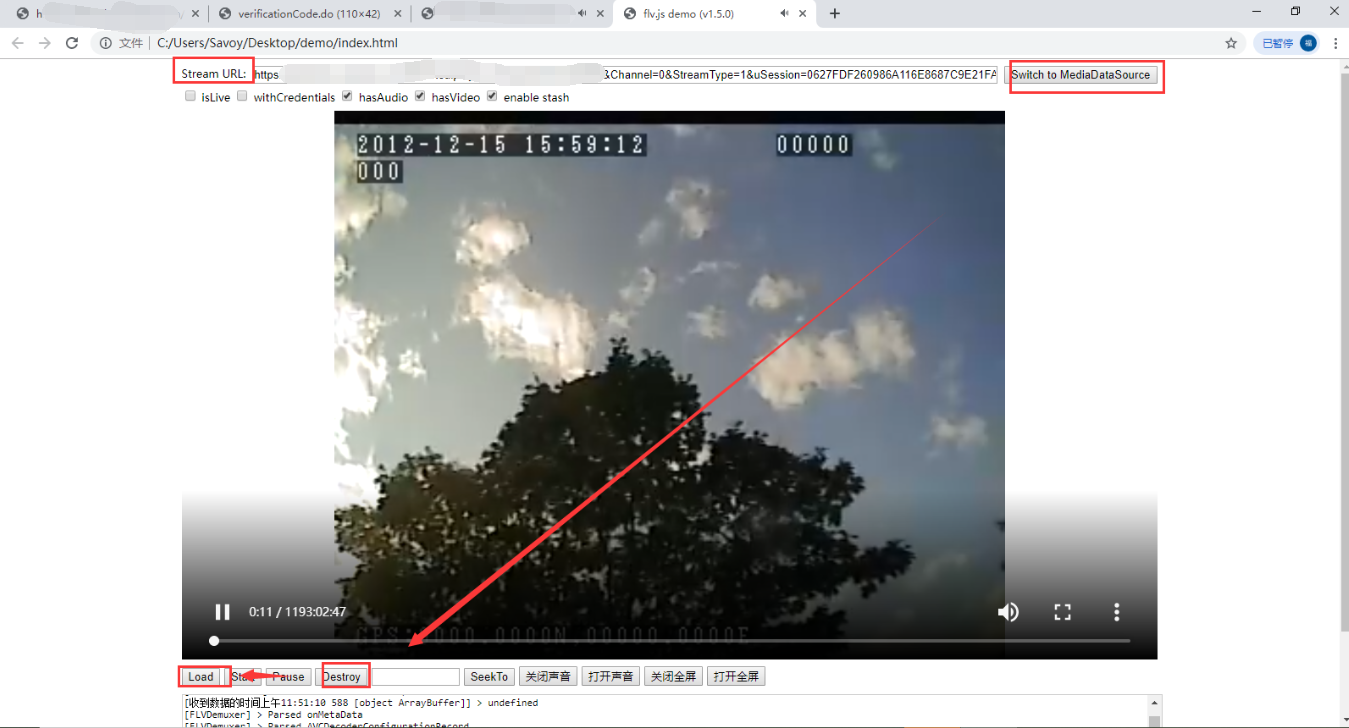Mute the video using the speaker icon
Screen dimensions: 1349x728
(1008, 612)
